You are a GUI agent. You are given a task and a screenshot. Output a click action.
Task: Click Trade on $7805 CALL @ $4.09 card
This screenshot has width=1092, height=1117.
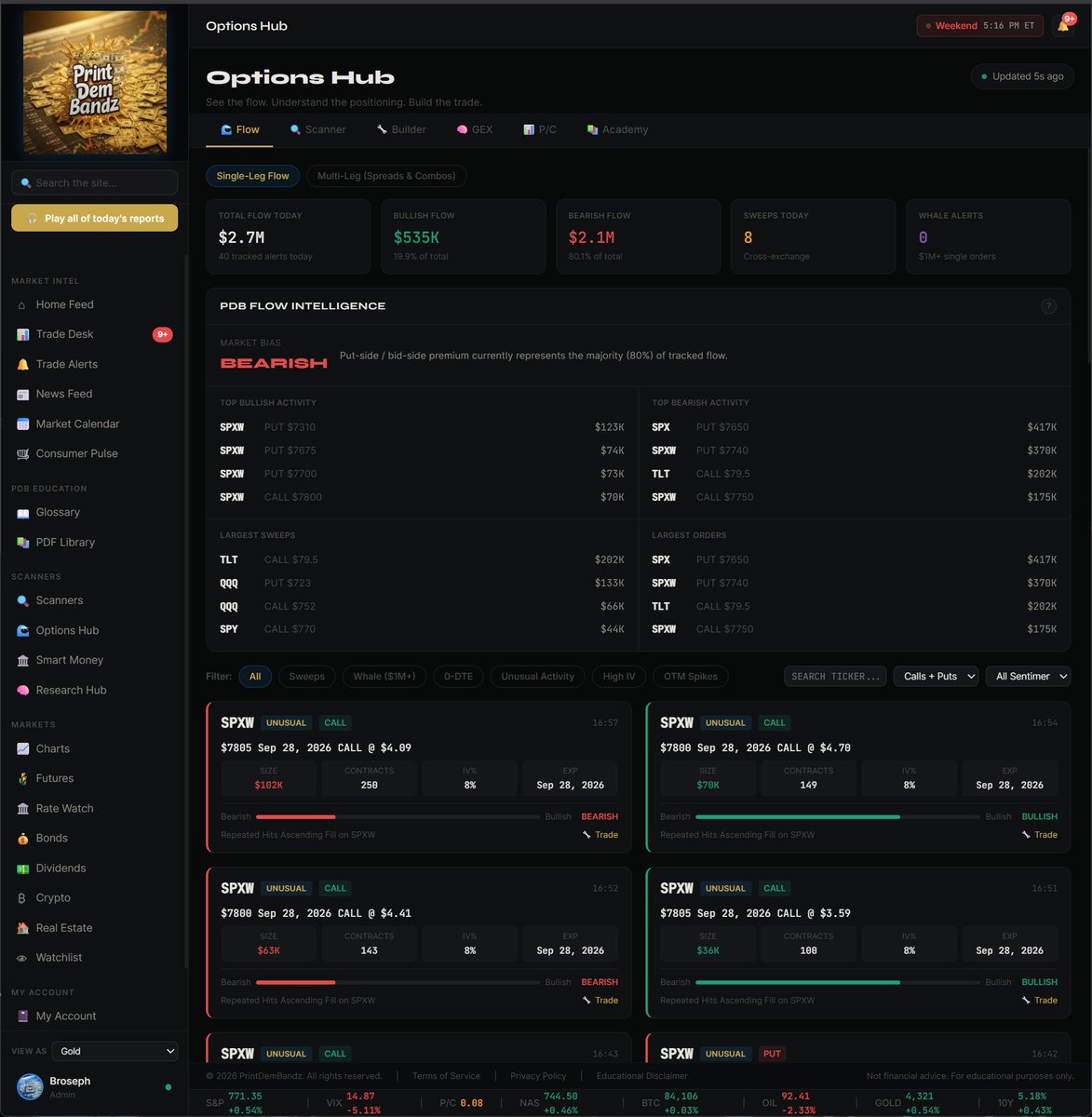coord(600,835)
